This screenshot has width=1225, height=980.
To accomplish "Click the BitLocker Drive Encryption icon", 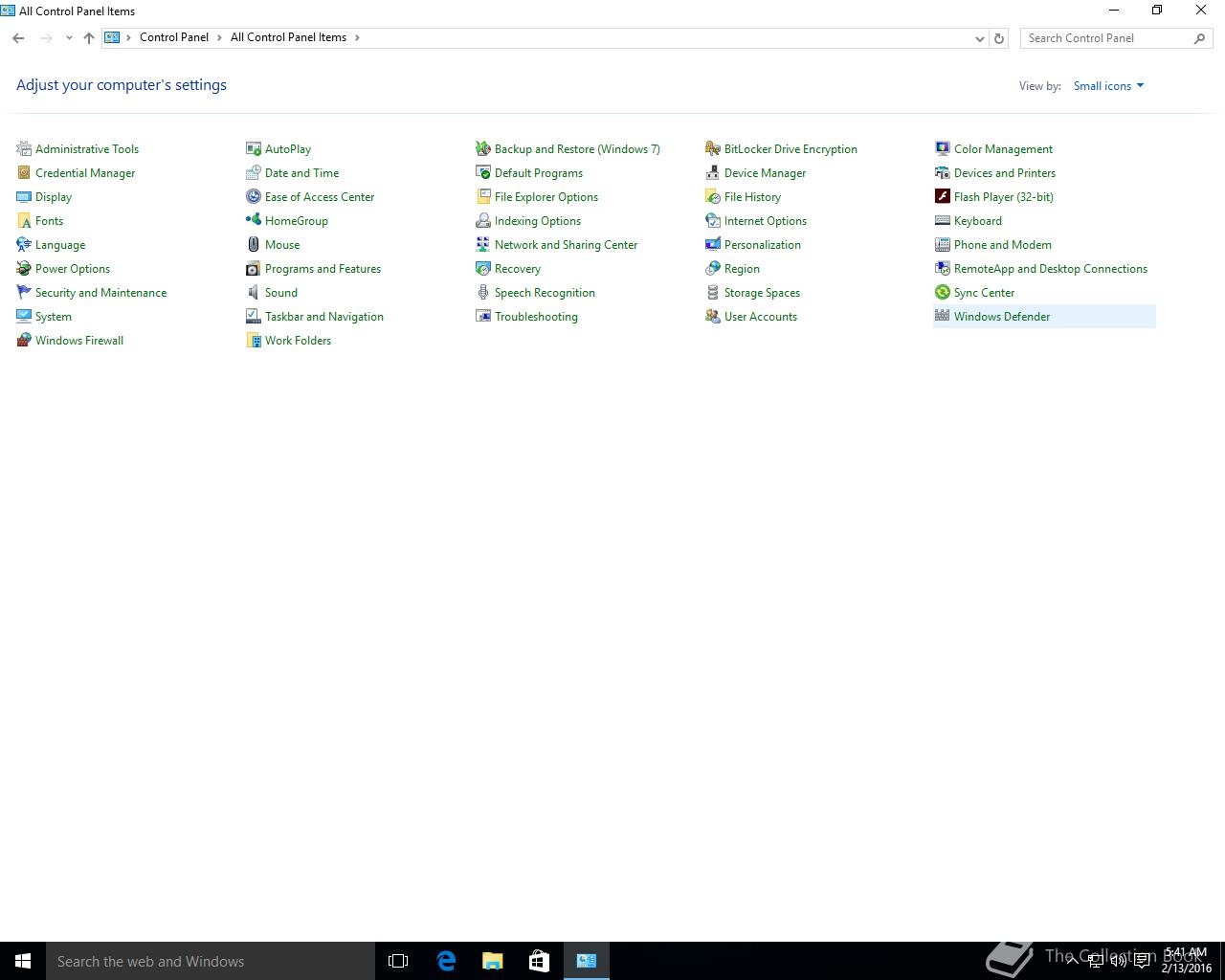I will tap(713, 149).
